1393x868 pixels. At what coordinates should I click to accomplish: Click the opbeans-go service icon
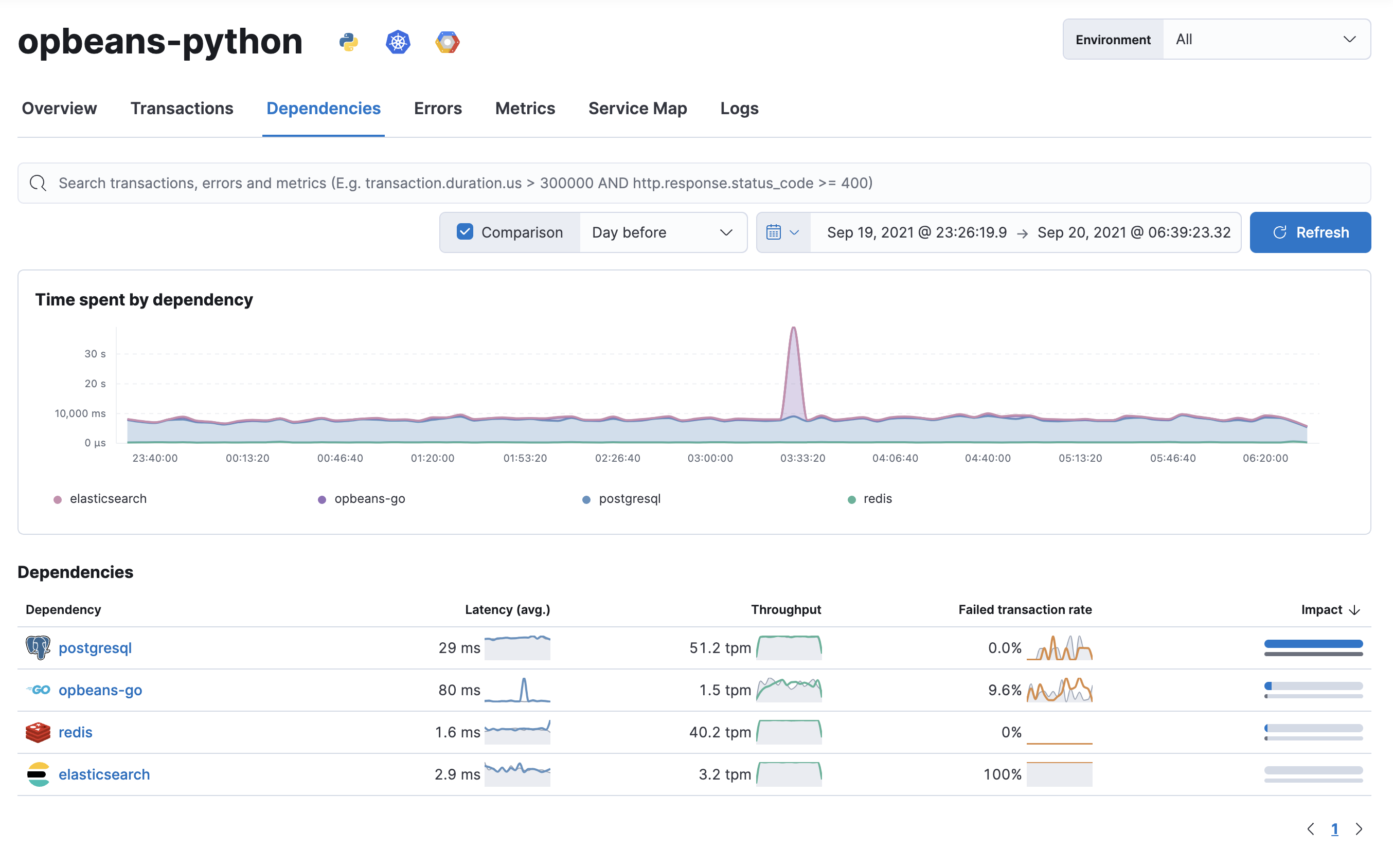pyautogui.click(x=36, y=689)
